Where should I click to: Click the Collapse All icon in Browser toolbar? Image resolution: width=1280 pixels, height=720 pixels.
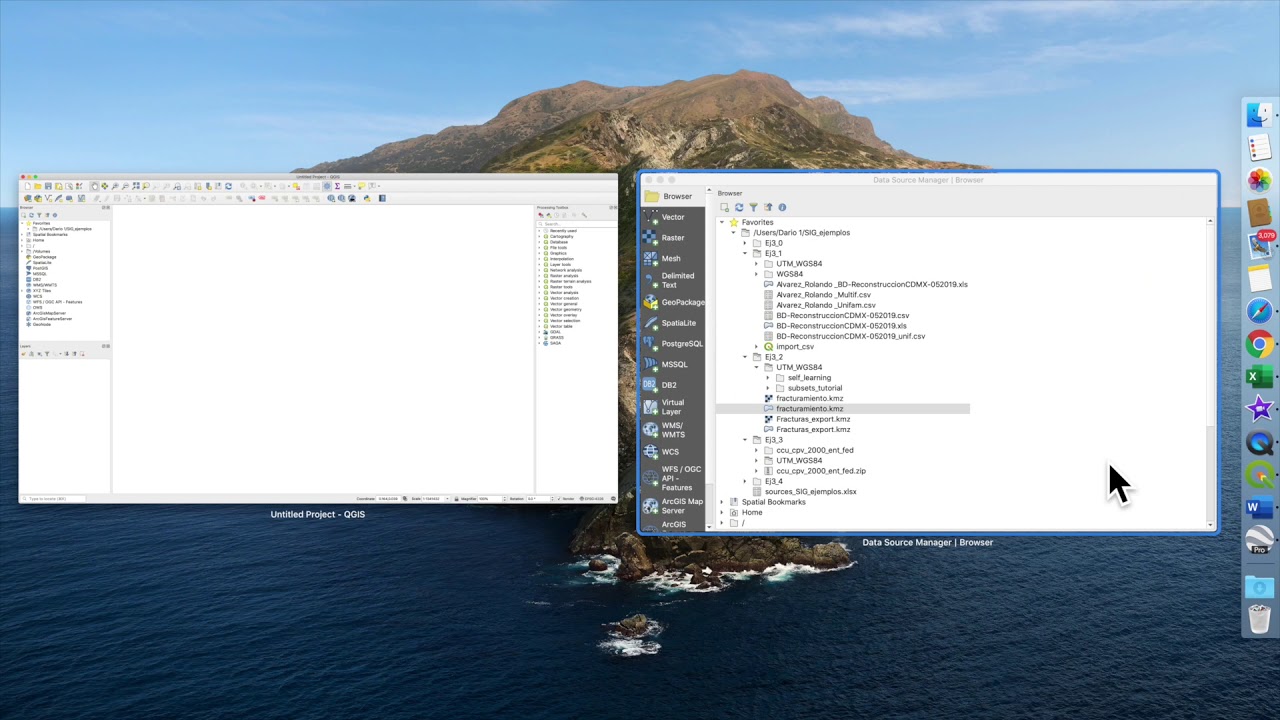tap(768, 207)
